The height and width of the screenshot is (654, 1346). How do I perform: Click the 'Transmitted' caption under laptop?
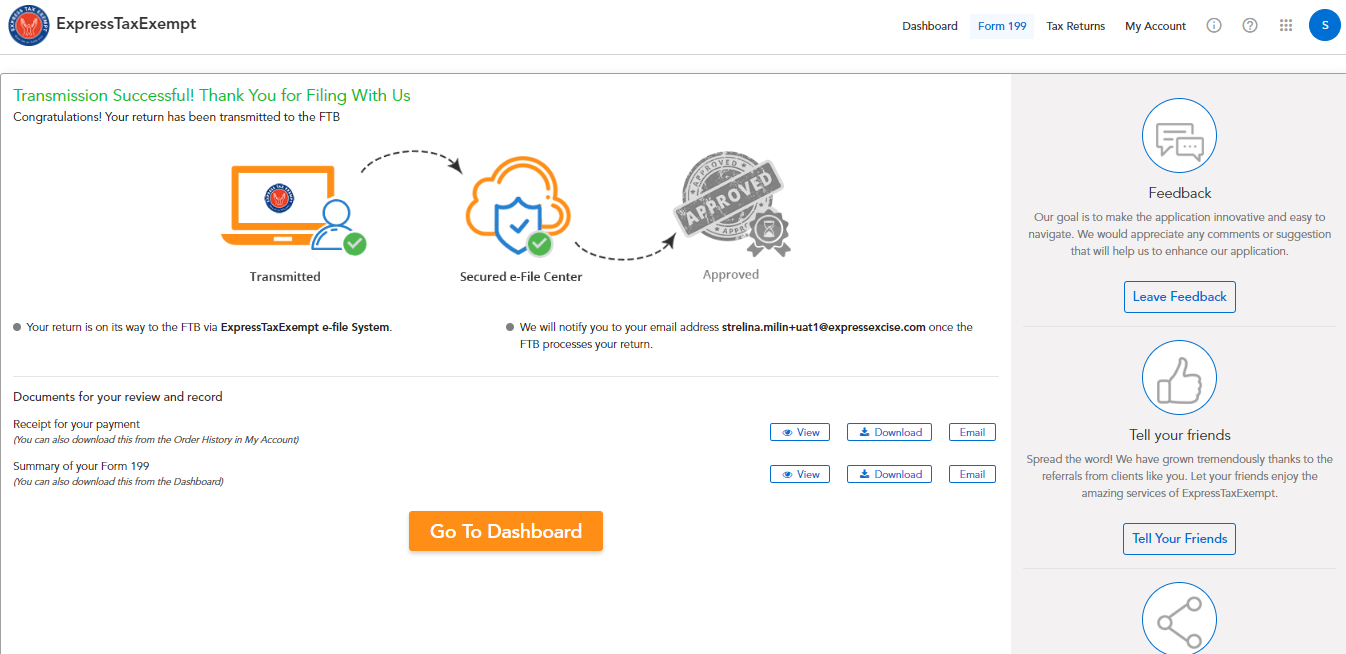coord(285,276)
